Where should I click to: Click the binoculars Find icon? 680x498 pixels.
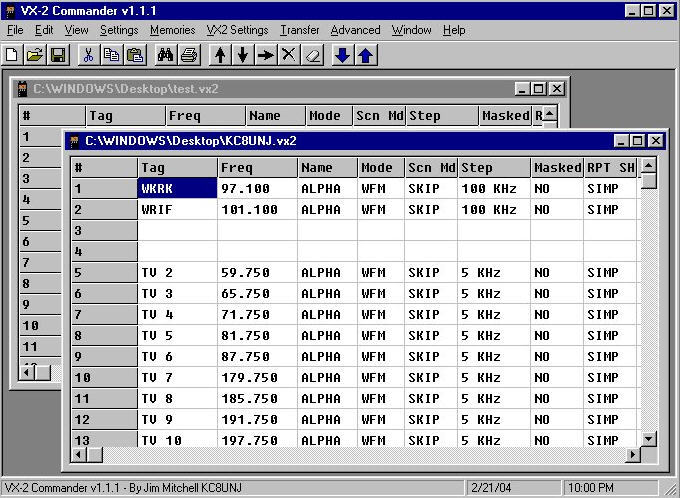(166, 55)
